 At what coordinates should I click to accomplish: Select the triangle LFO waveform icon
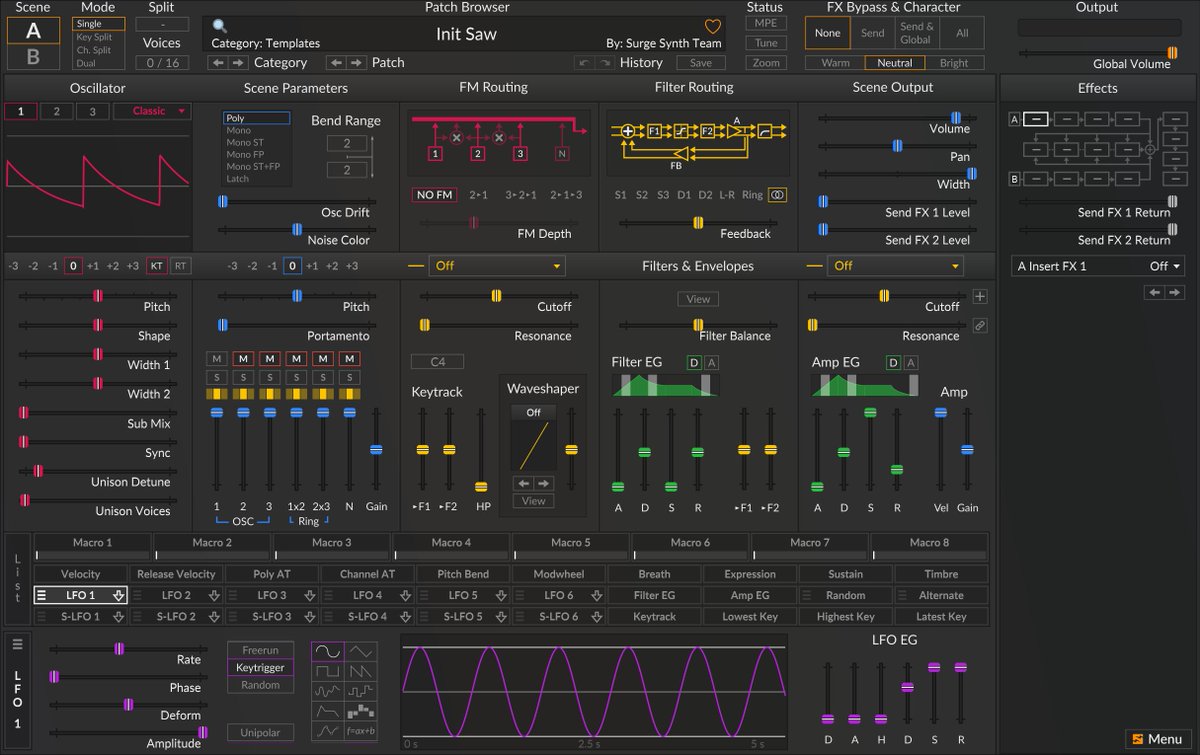coord(362,651)
